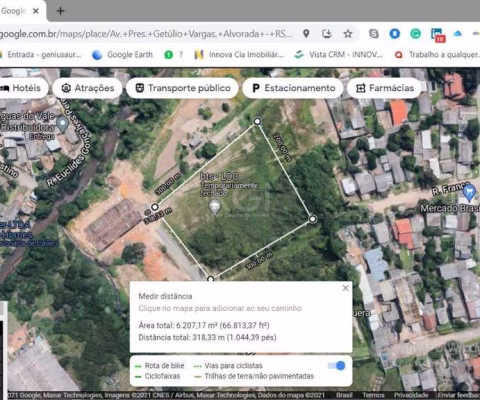480x400 pixels.
Task: Select the bottom measurement point above the dialog
Action: (x=210, y=279)
